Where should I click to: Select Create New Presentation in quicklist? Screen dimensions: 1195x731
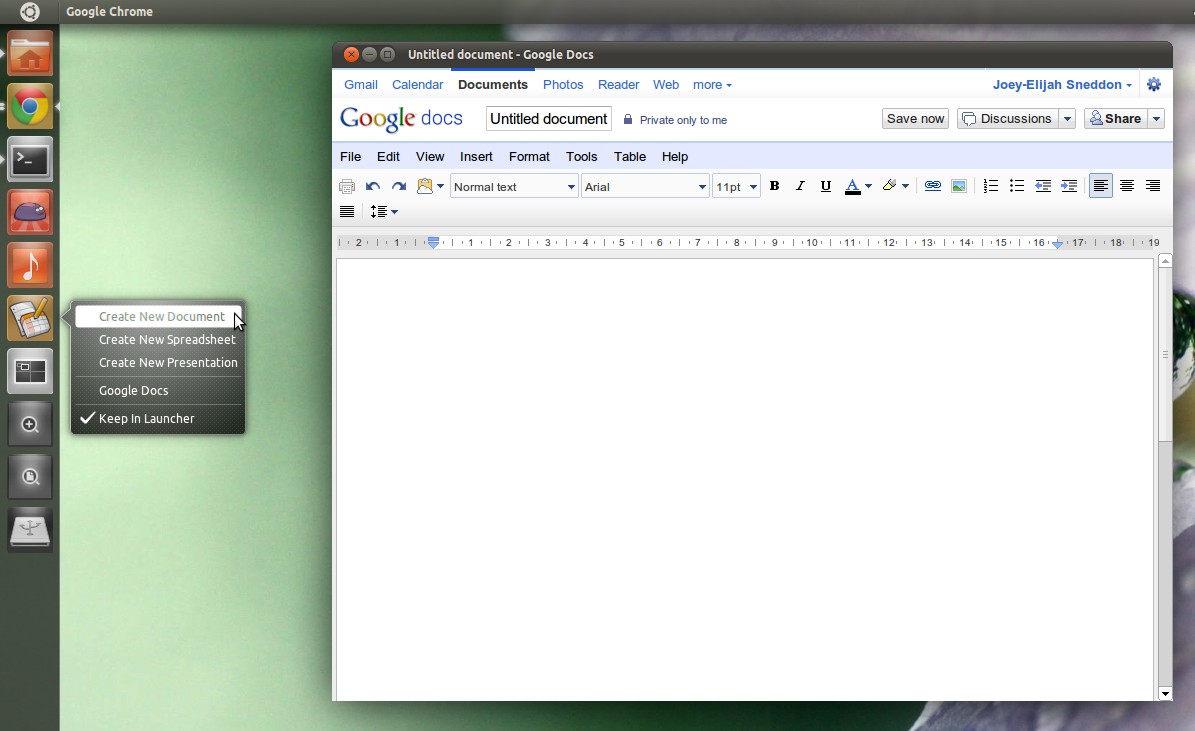coord(159,363)
